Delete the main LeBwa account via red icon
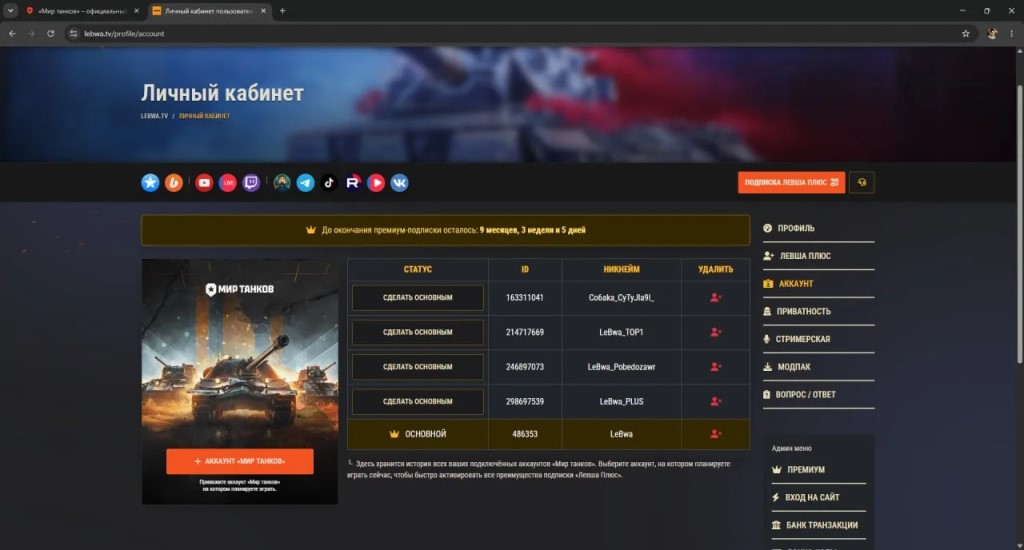This screenshot has width=1024, height=550. point(716,434)
